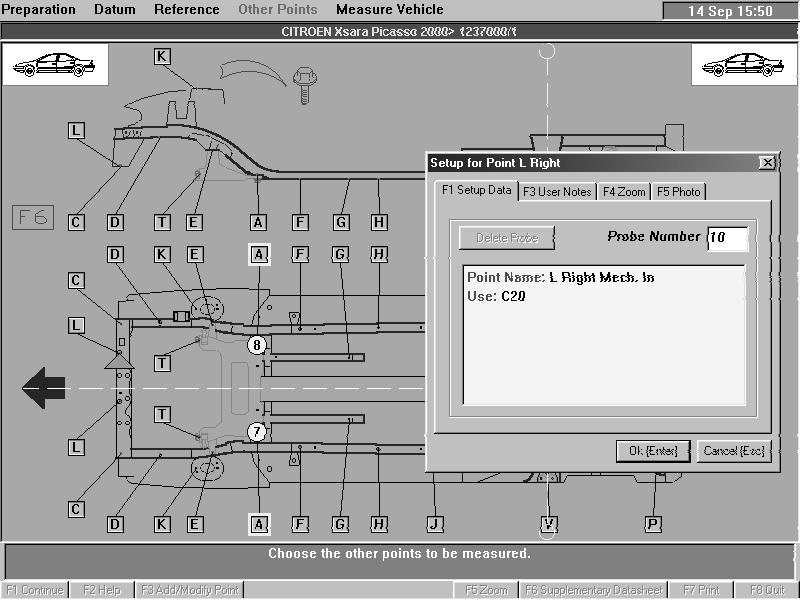Click the 14 Sep 15:50 clock display
Viewport: 800px width, 600px height.
pyautogui.click(x=730, y=11)
